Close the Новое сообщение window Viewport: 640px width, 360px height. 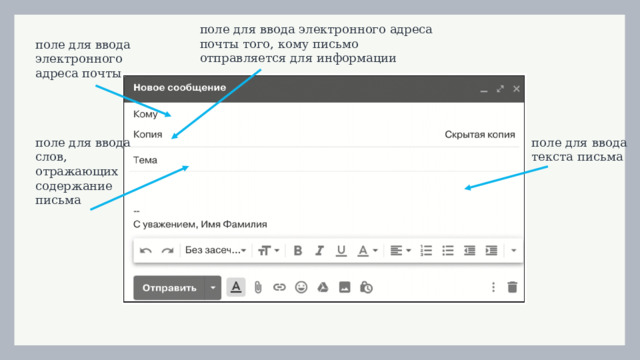(x=516, y=89)
